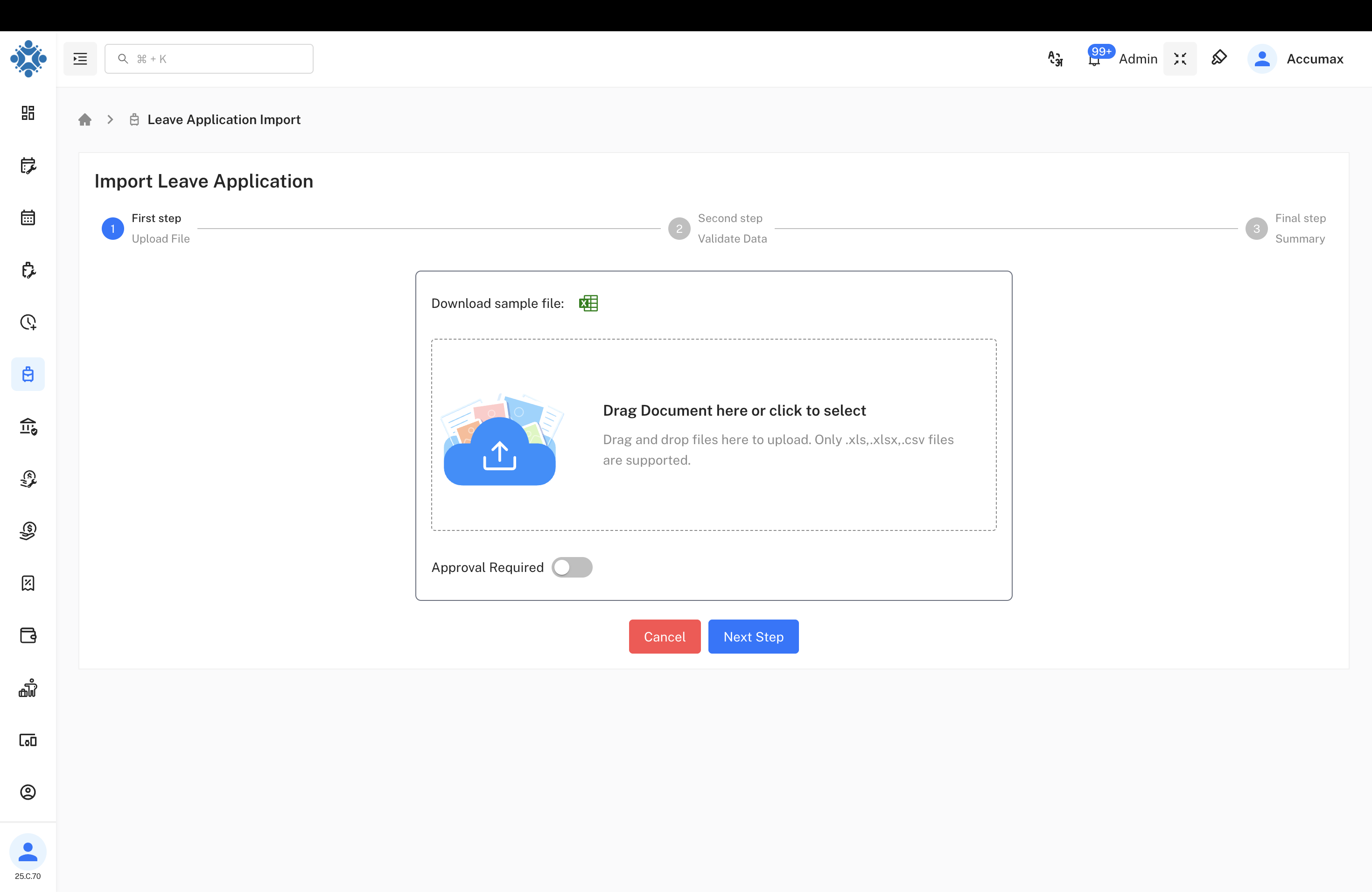1372x892 pixels.
Task: Collapse the sidebar menu toggle button
Action: pos(80,59)
